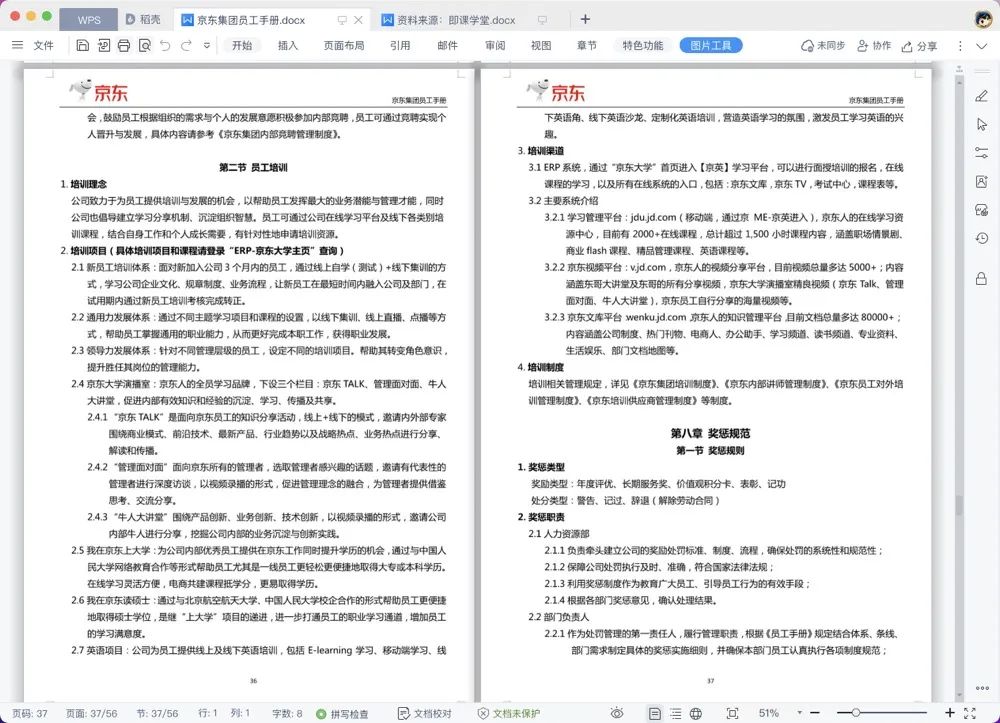Select the 邮件 ribbon tab
The width and height of the screenshot is (1000, 723).
pos(448,45)
